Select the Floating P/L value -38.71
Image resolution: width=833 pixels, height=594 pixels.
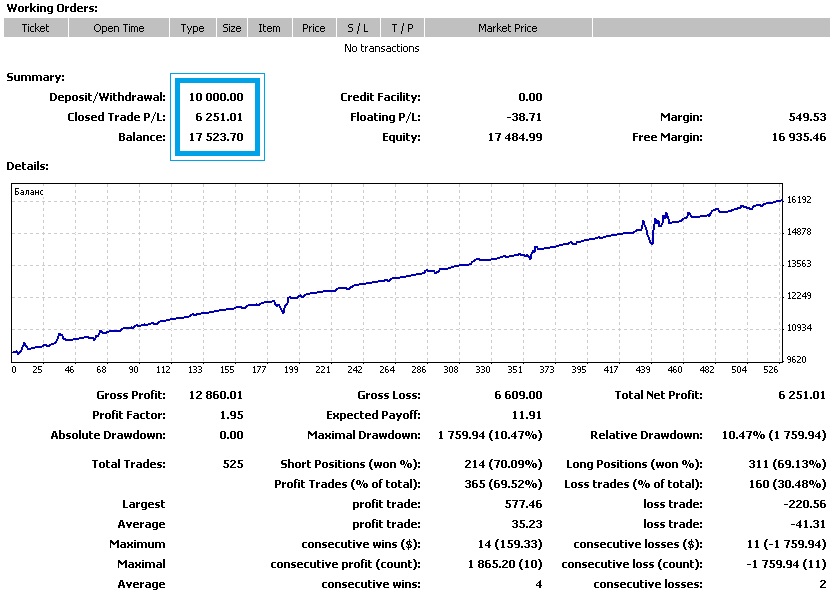524,117
